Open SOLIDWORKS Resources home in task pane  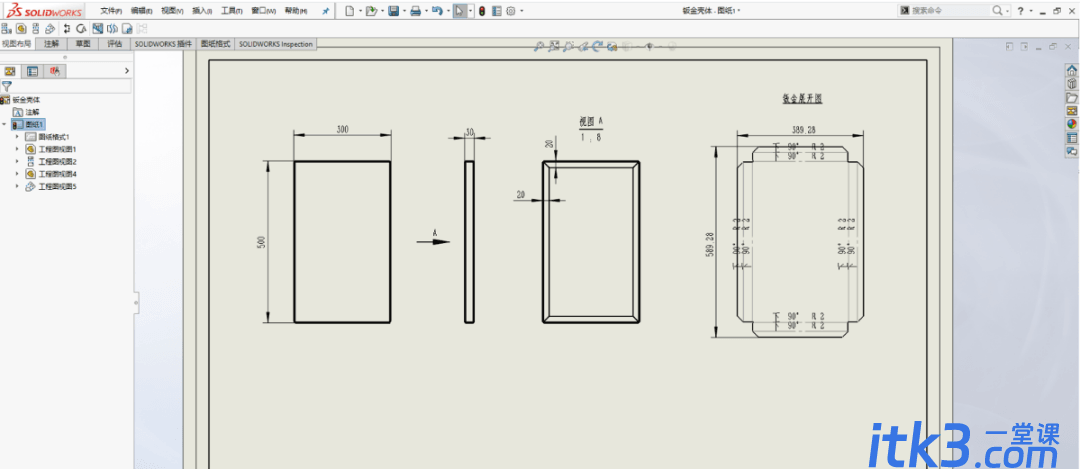[x=1072, y=70]
